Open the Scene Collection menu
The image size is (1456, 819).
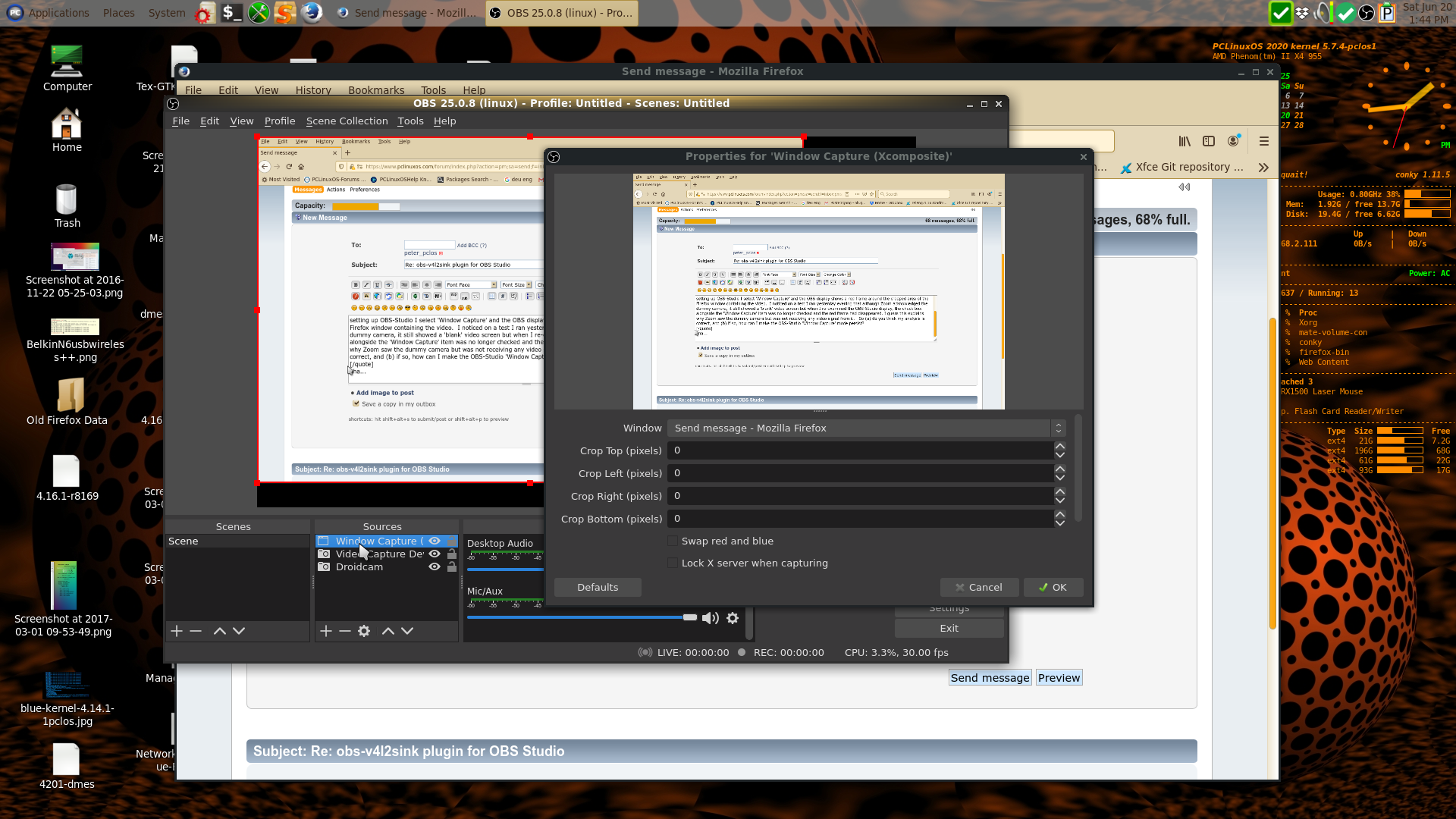pos(347,121)
